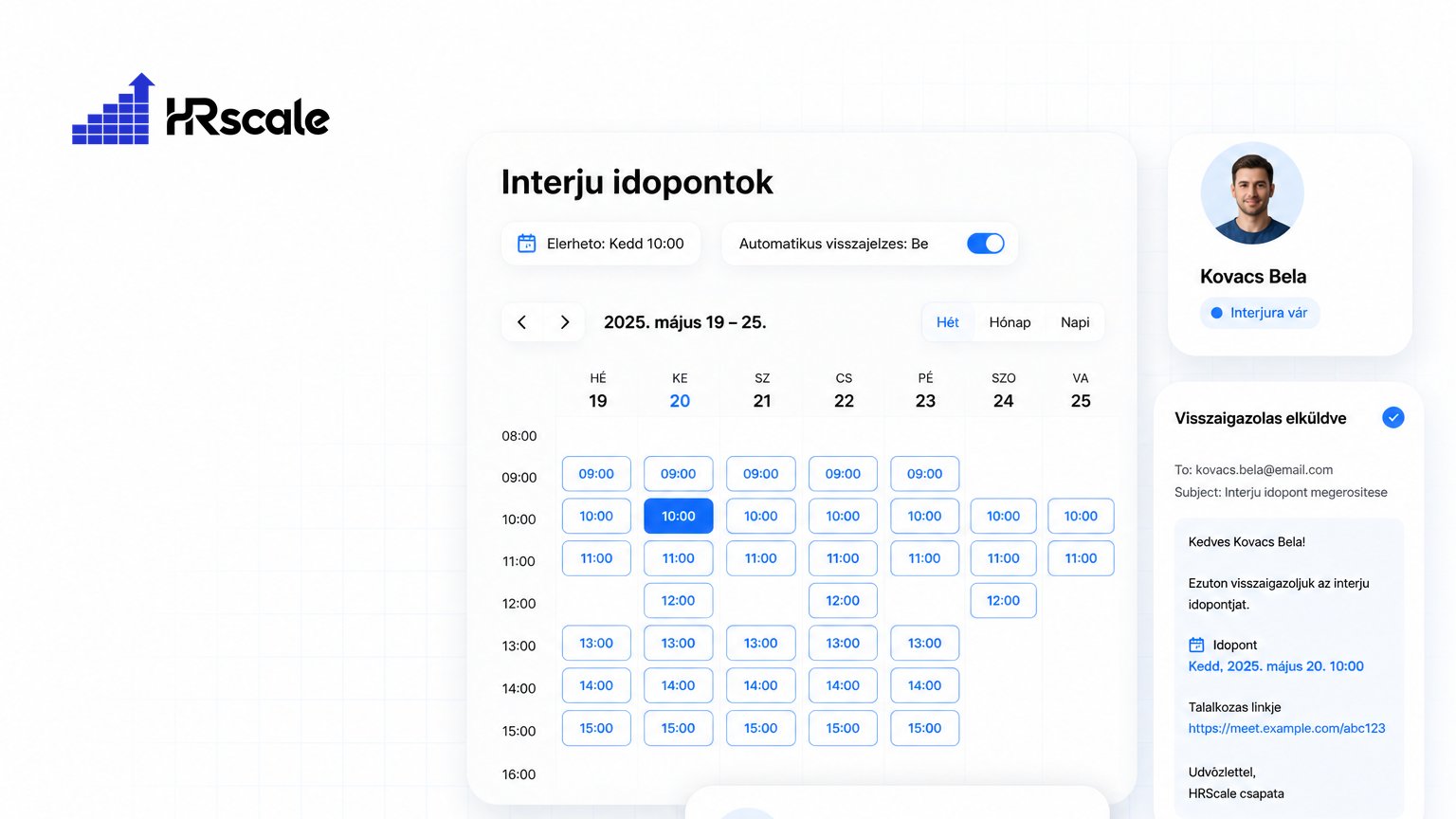Book the 09:00 slot on Monday 19
Viewport: 1456px width, 819px height.
(x=596, y=474)
